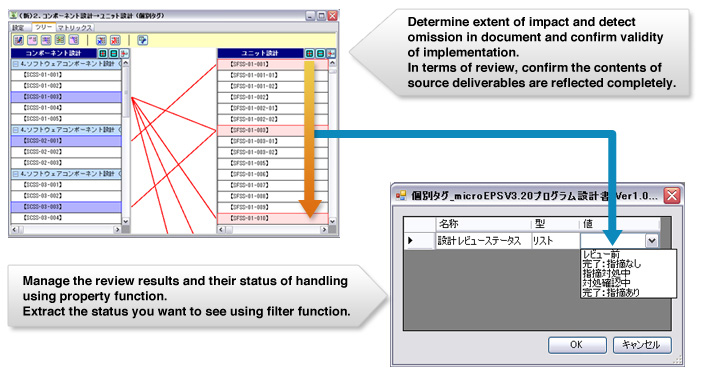
Task: Open the 値 dropdown arrow in dialog
Action: (x=652, y=240)
